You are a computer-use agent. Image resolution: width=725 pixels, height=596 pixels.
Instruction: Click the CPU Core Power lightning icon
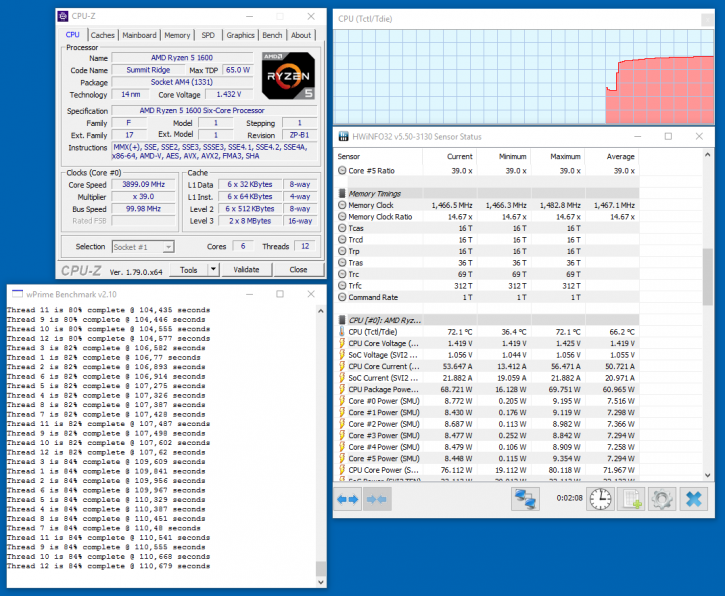342,470
